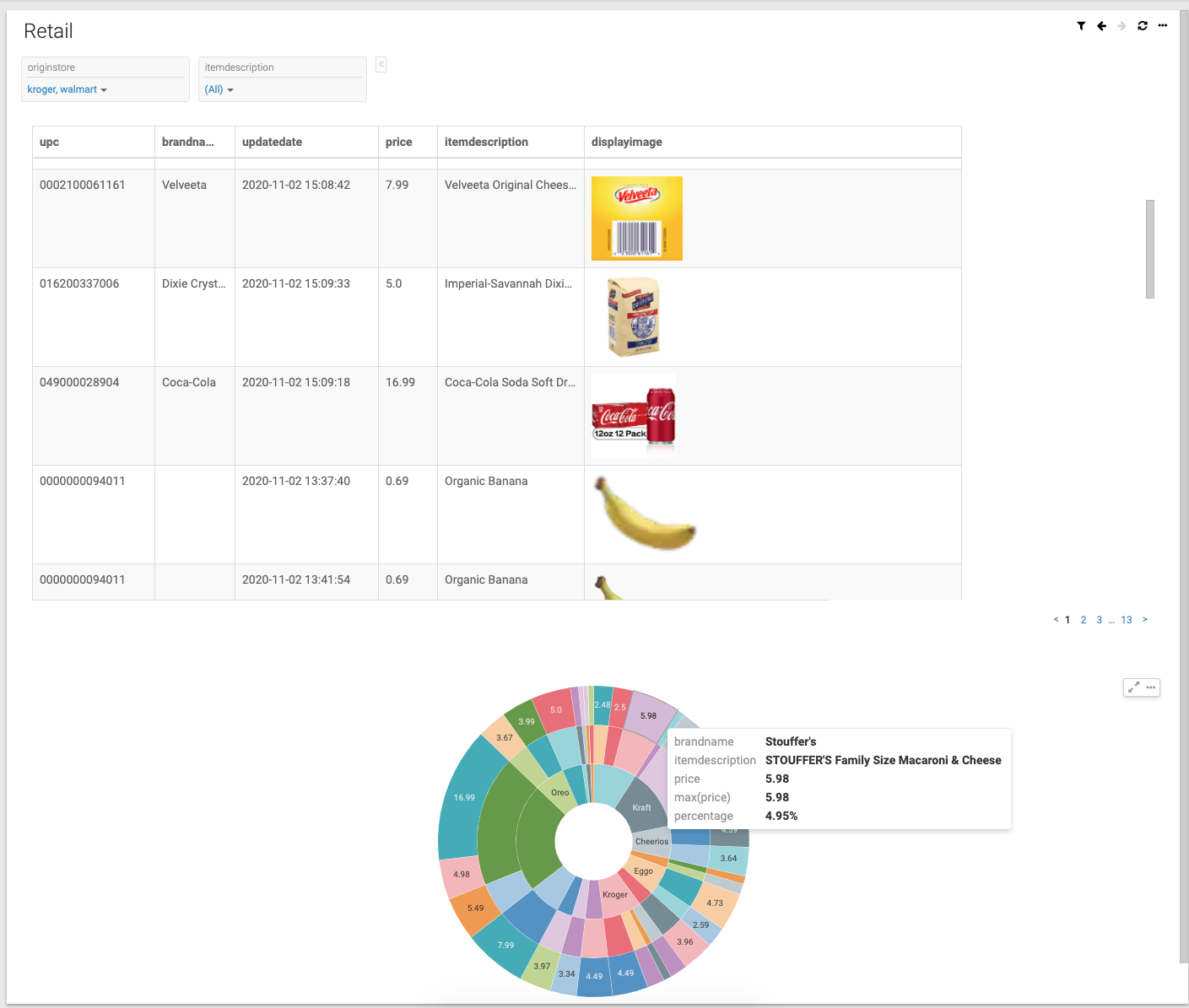Viewport: 1189px width, 1008px height.
Task: Click the previous page arrow
Action: (x=1056, y=619)
